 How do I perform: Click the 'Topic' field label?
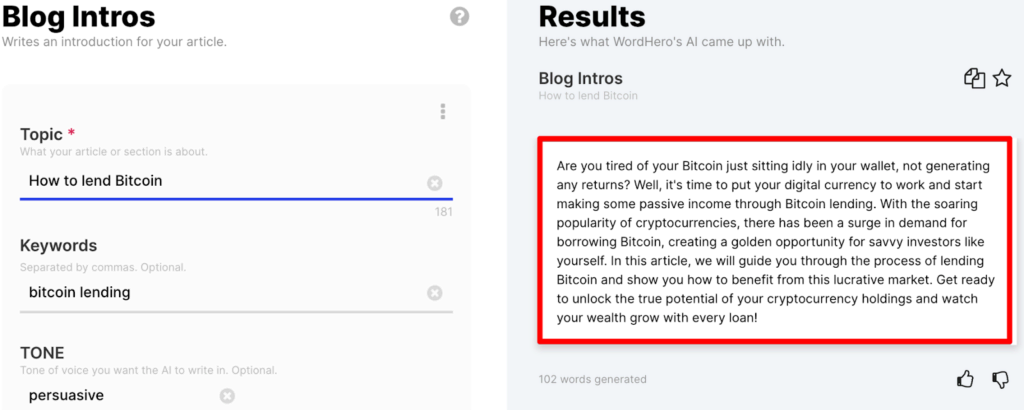click(41, 134)
